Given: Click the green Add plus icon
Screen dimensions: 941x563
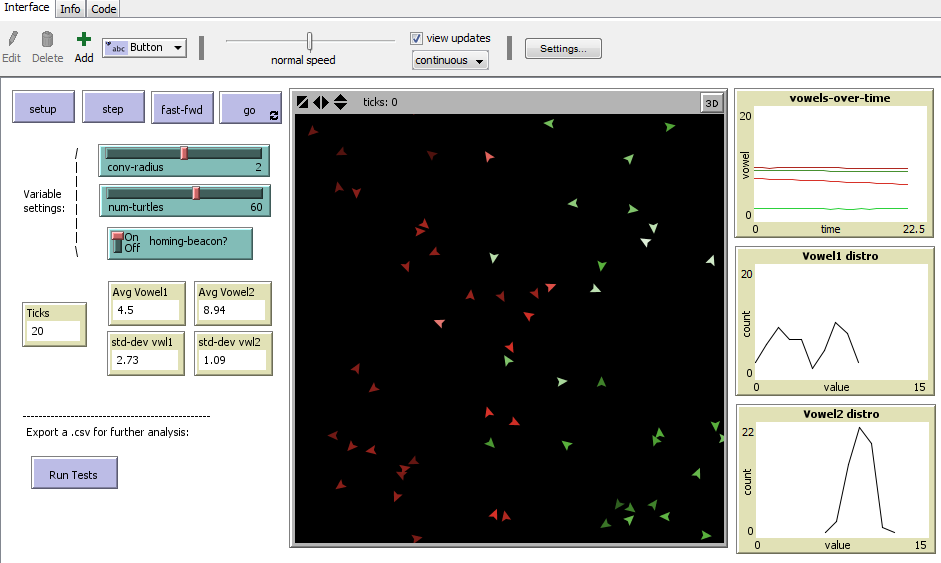Looking at the screenshot, I should click(84, 40).
